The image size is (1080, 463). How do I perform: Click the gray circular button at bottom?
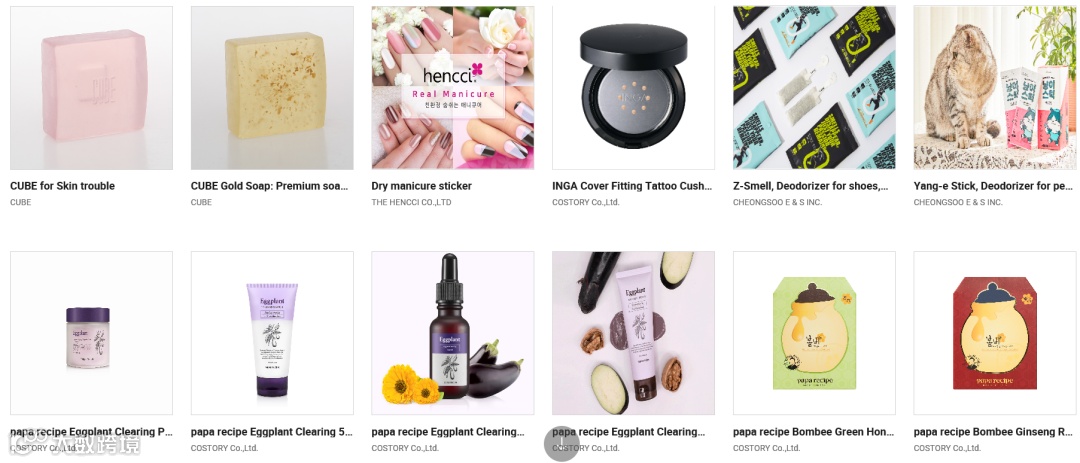561,443
